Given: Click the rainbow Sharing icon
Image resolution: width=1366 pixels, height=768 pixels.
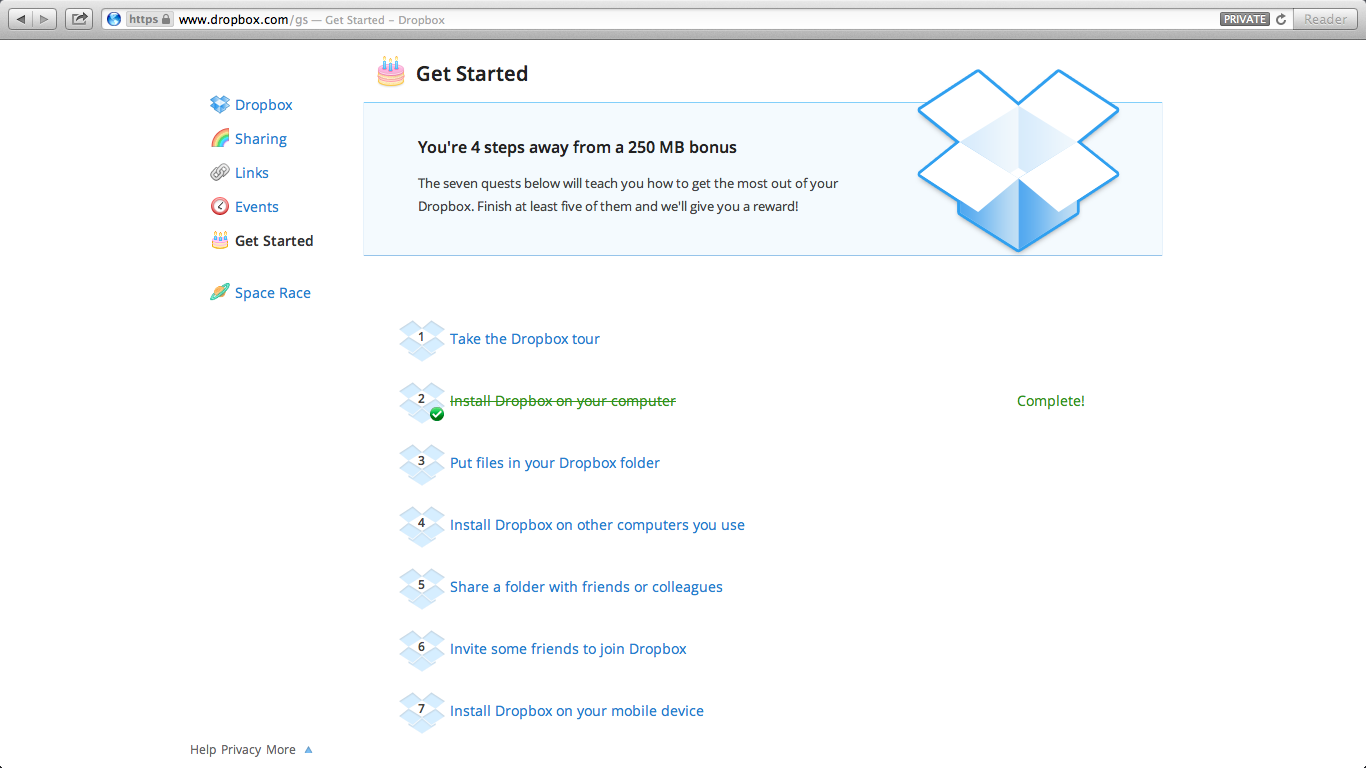Looking at the screenshot, I should click(220, 138).
